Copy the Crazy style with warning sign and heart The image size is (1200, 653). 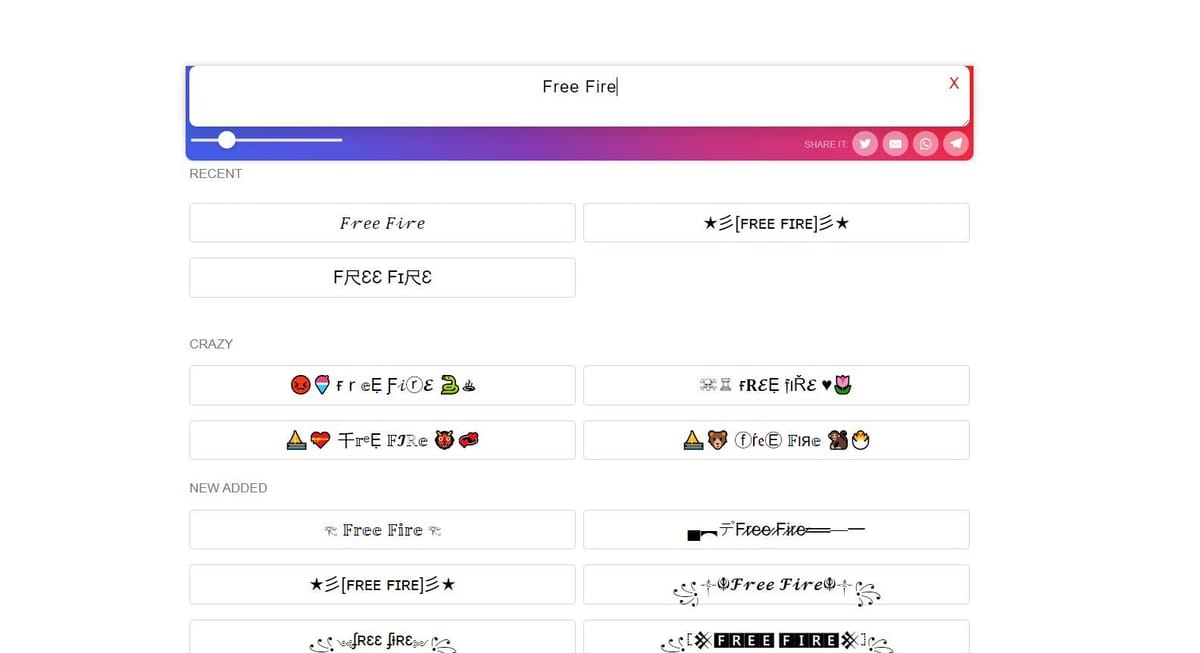click(382, 440)
